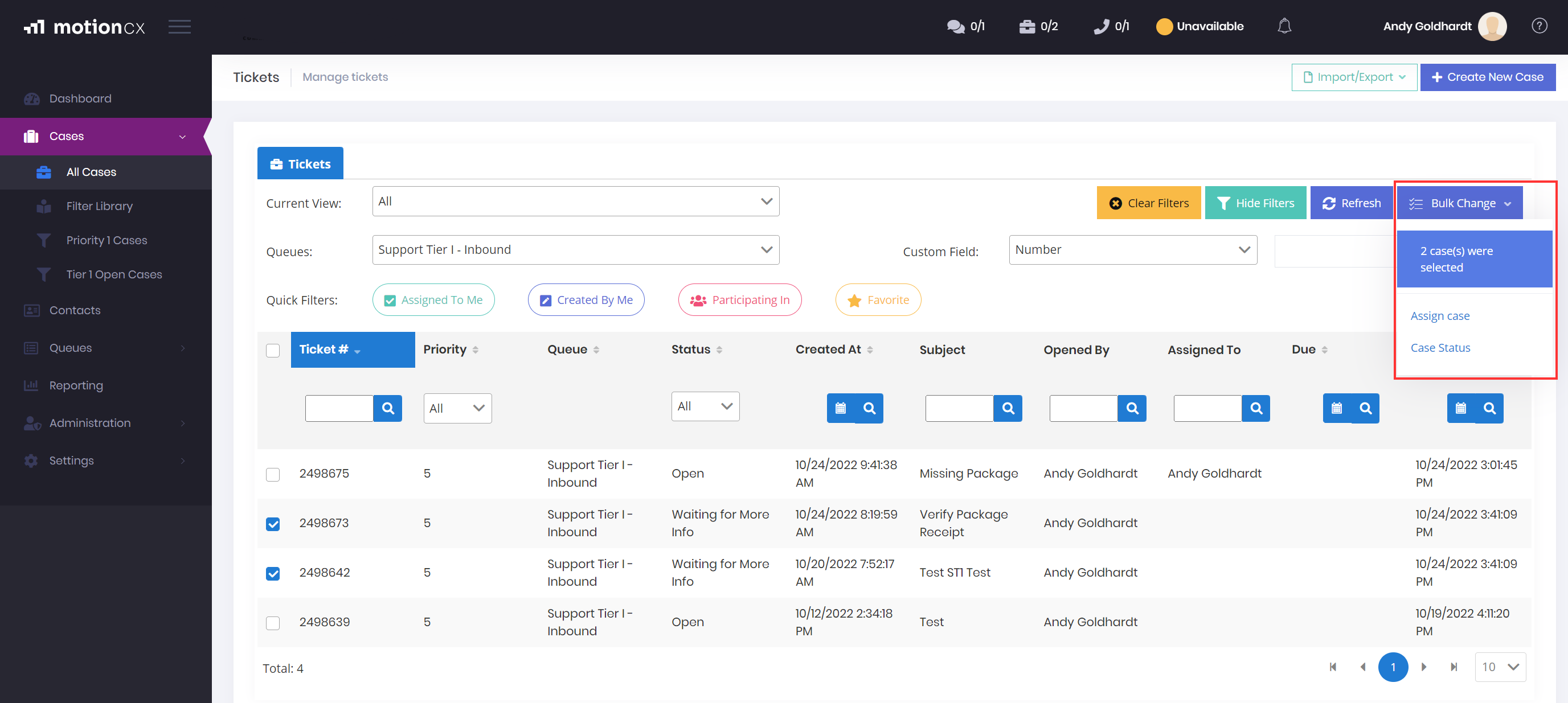Focus the Ticket # filter input
Image resolution: width=1568 pixels, height=703 pixels.
tap(339, 408)
